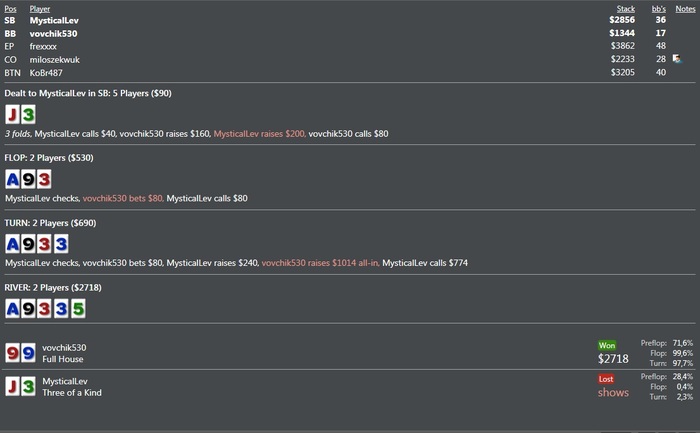Click the green Won badge
The width and height of the screenshot is (700, 433).
tap(607, 345)
